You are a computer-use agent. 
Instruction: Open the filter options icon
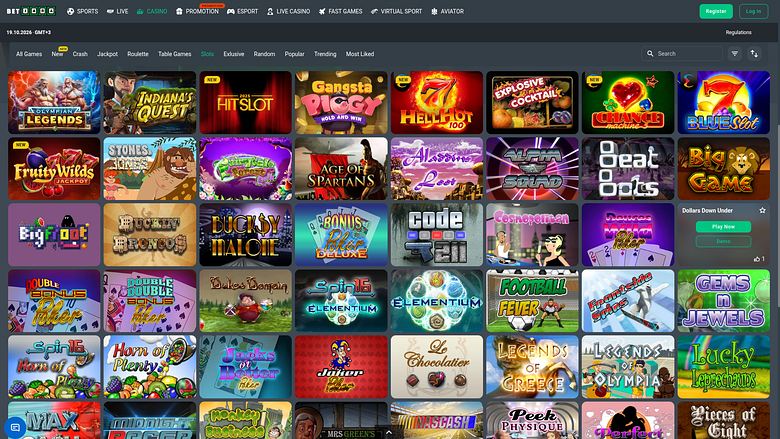point(735,53)
